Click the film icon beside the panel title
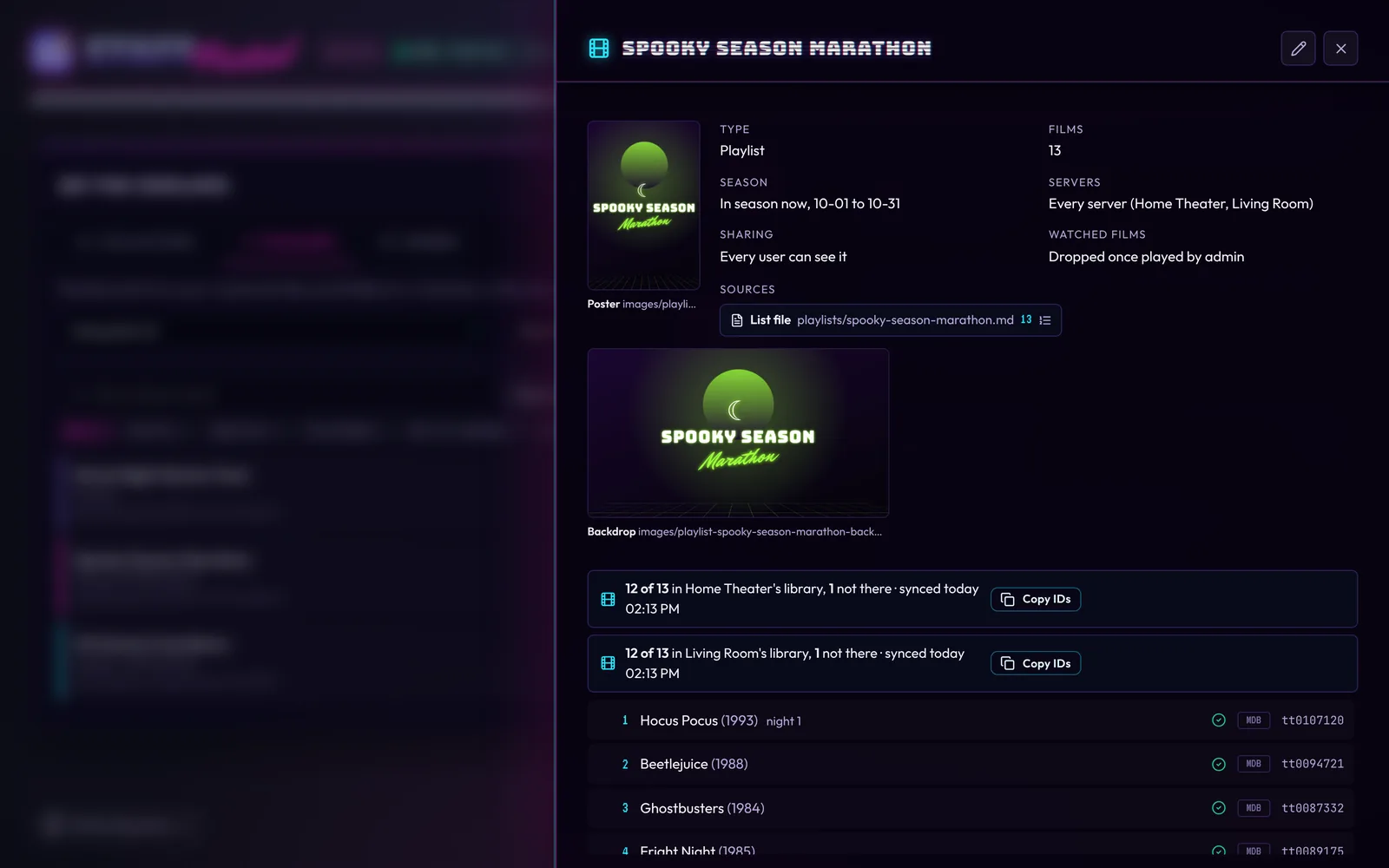Screen dimensions: 1389x868 [x=599, y=49]
